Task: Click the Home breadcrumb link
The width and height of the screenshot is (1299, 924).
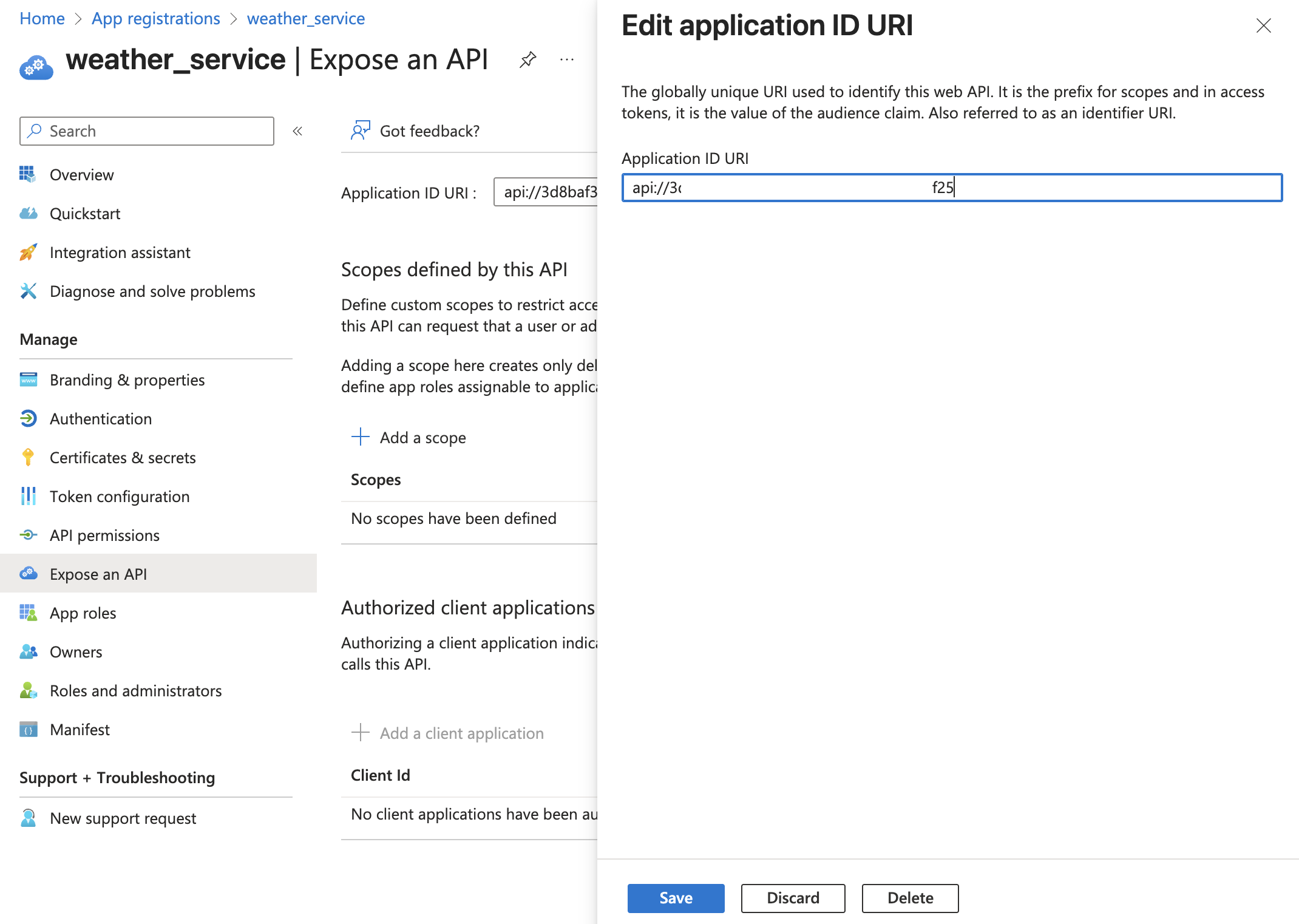Action: (x=42, y=18)
